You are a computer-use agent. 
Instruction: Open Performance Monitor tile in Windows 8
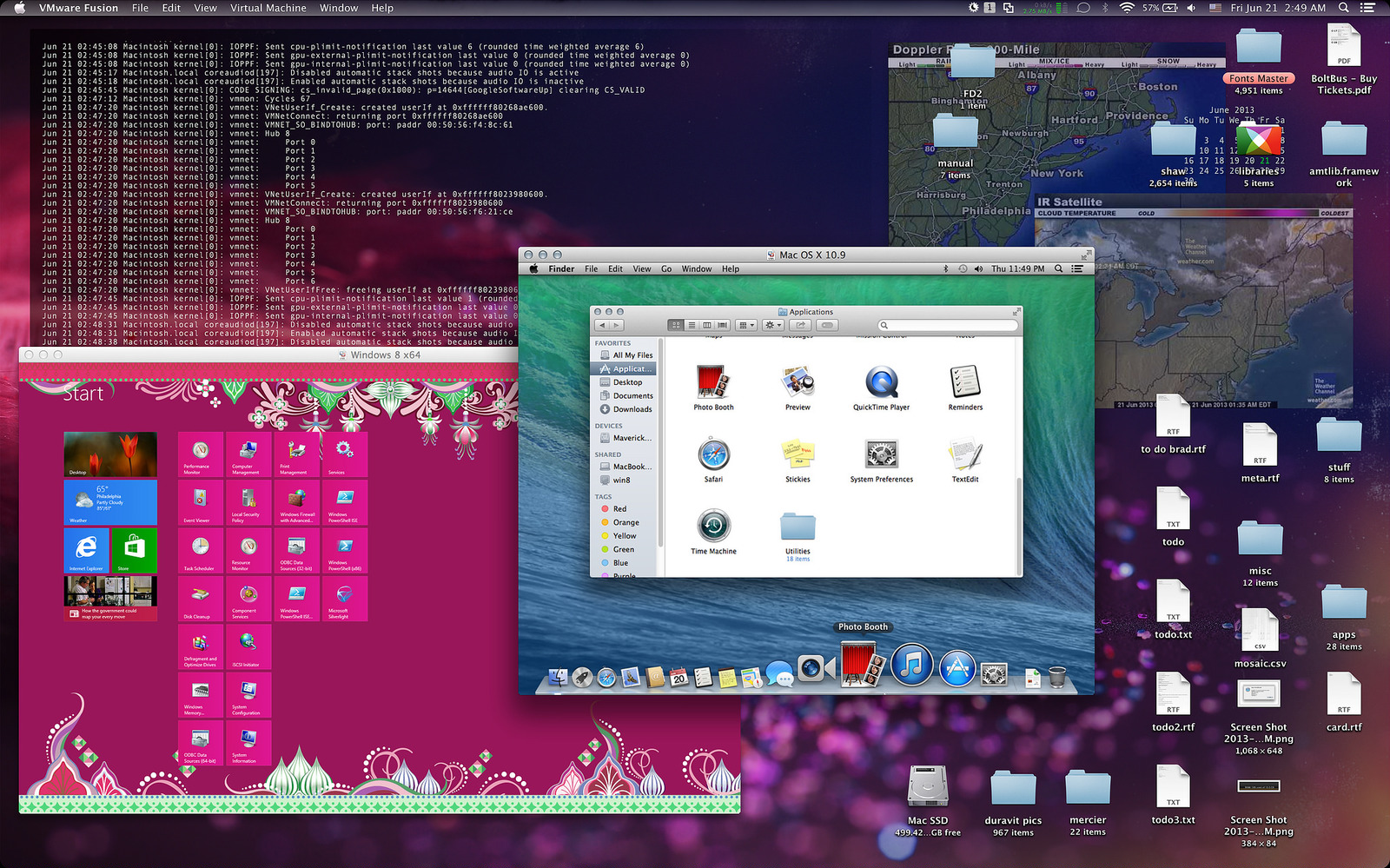coord(201,454)
